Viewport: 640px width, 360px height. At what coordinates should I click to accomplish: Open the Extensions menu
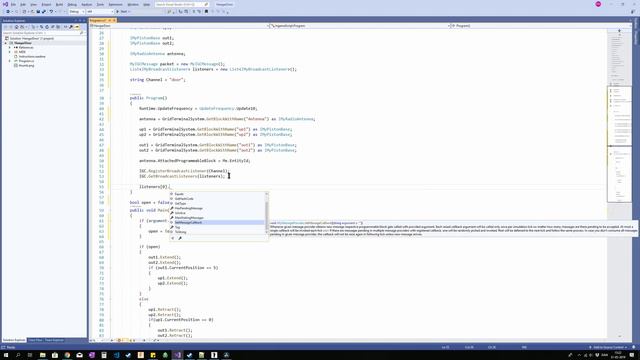point(116,4)
